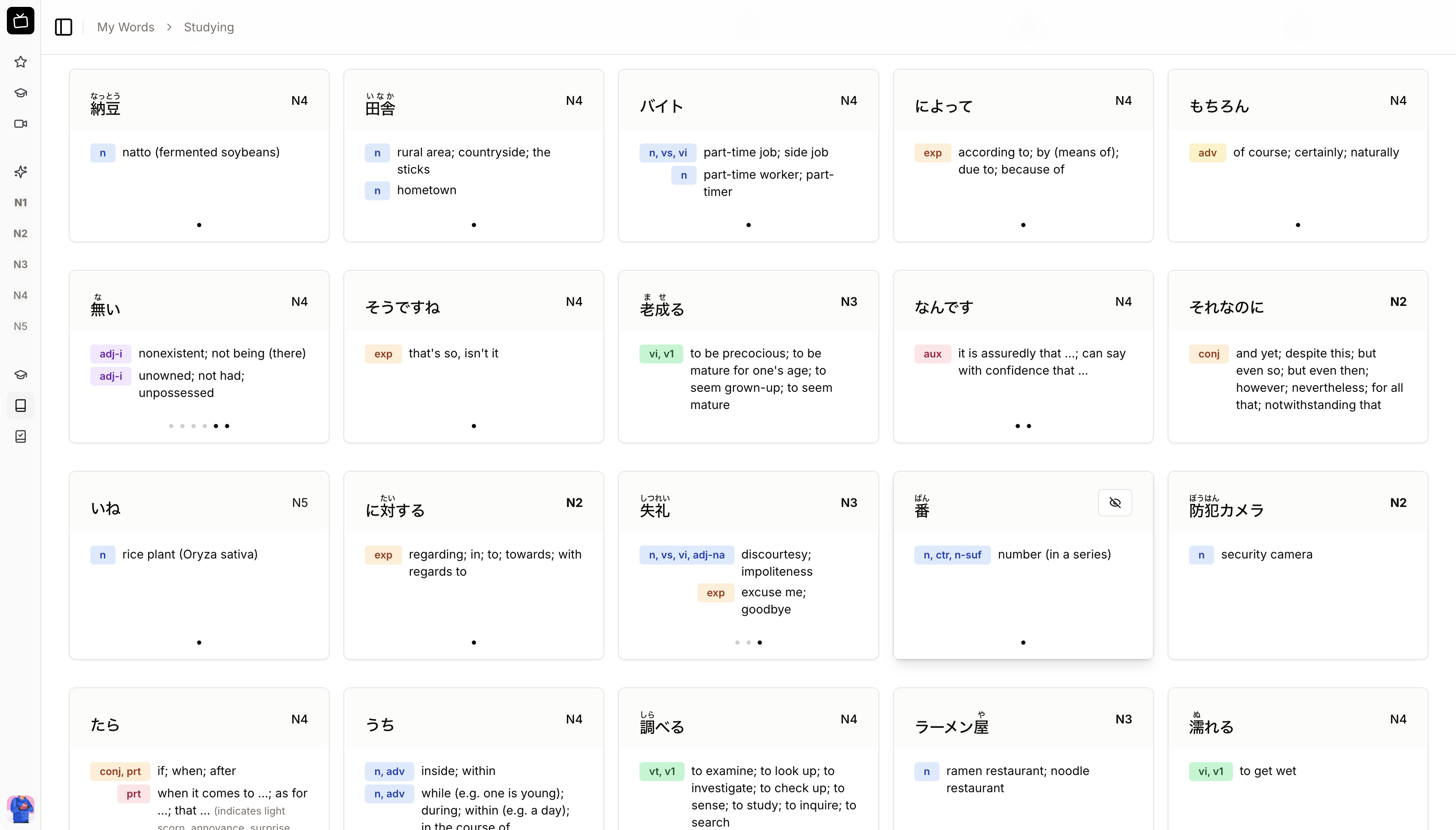Open the によって word card

click(x=1023, y=156)
